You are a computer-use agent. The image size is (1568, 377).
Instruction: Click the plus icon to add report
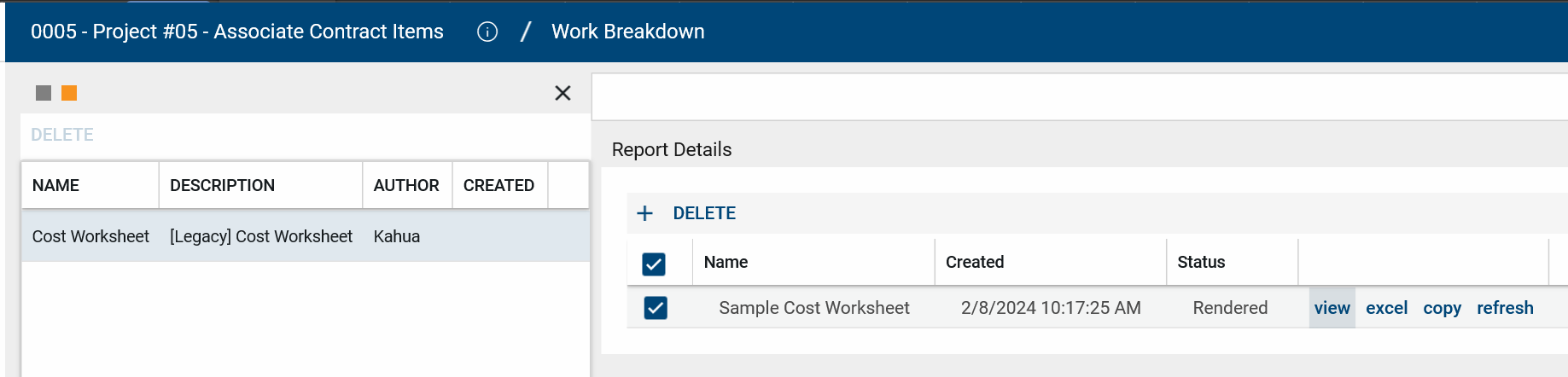point(645,213)
